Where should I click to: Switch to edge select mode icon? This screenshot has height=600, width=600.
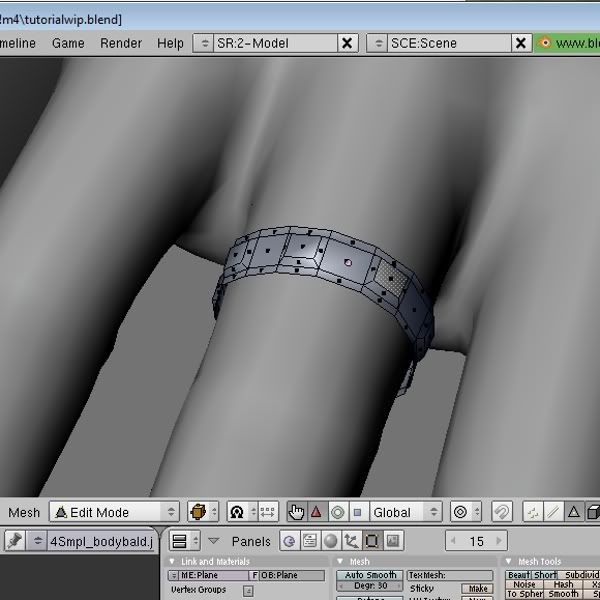coord(553,512)
